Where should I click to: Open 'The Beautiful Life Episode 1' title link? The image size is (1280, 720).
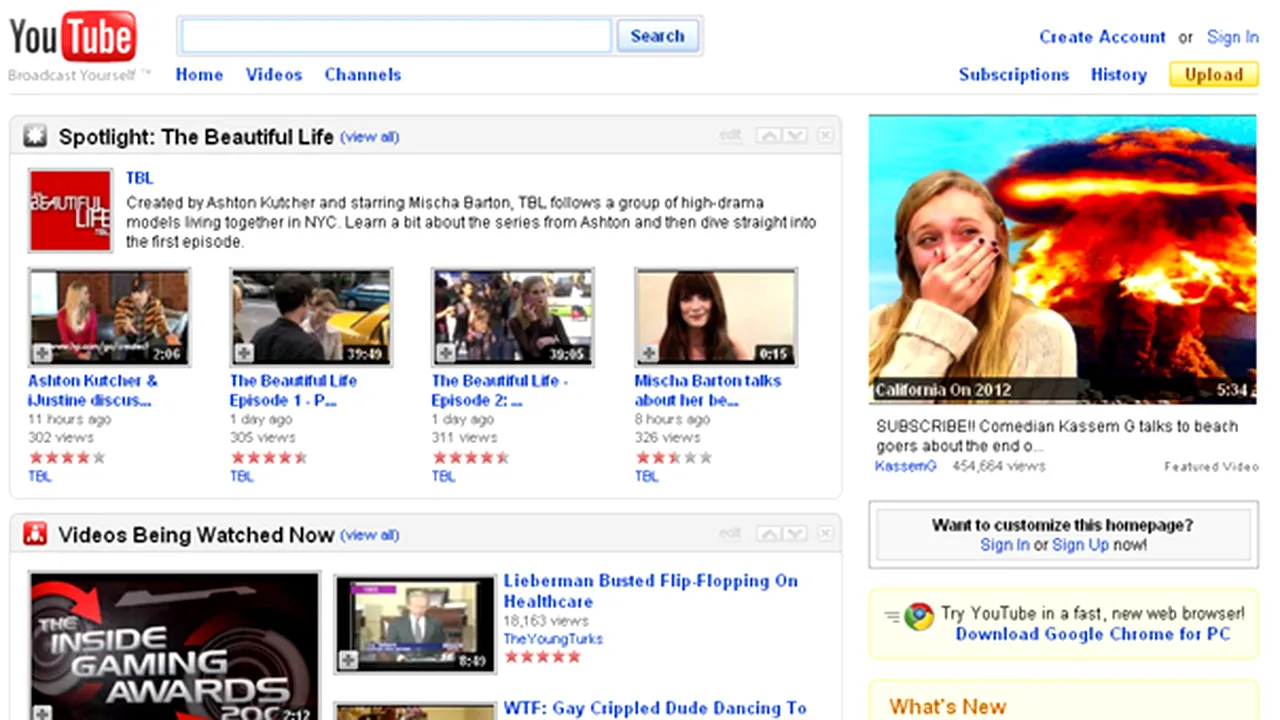pyautogui.click(x=293, y=391)
